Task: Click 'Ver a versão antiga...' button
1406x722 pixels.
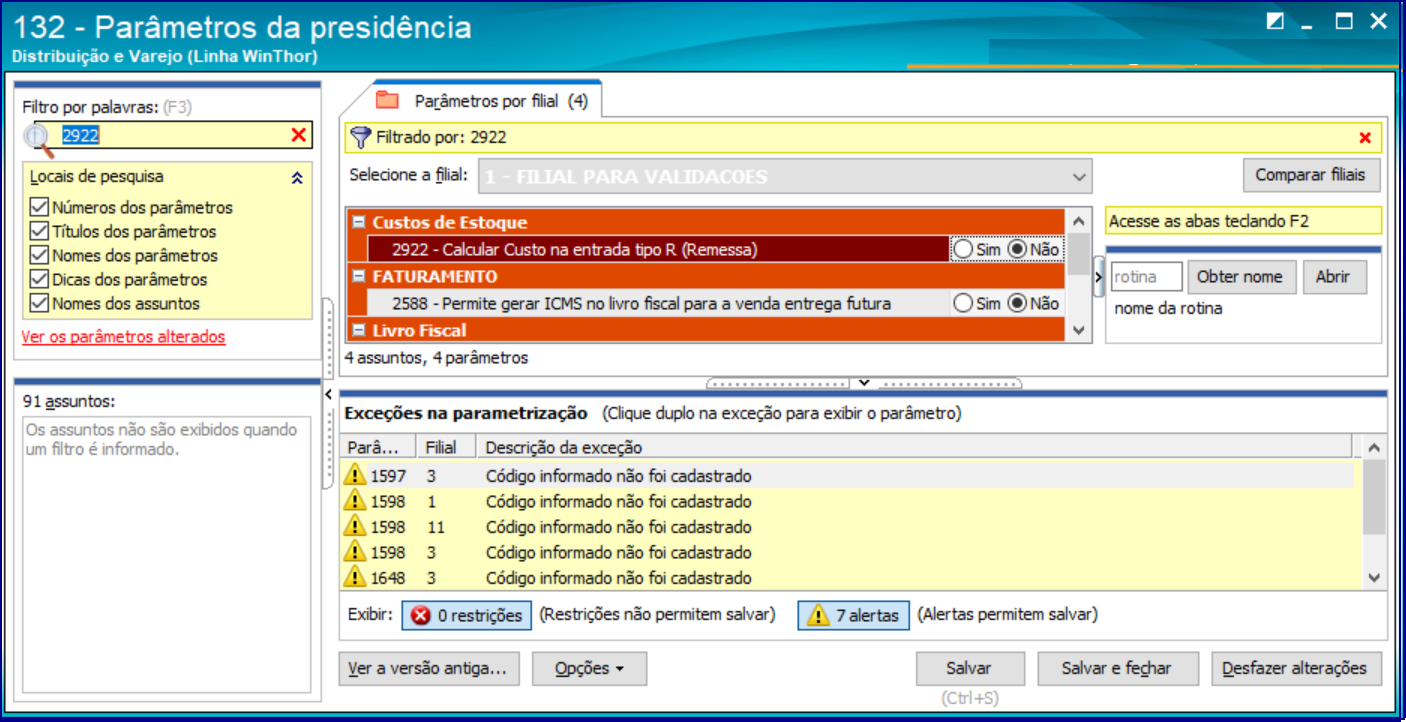Action: (x=429, y=669)
